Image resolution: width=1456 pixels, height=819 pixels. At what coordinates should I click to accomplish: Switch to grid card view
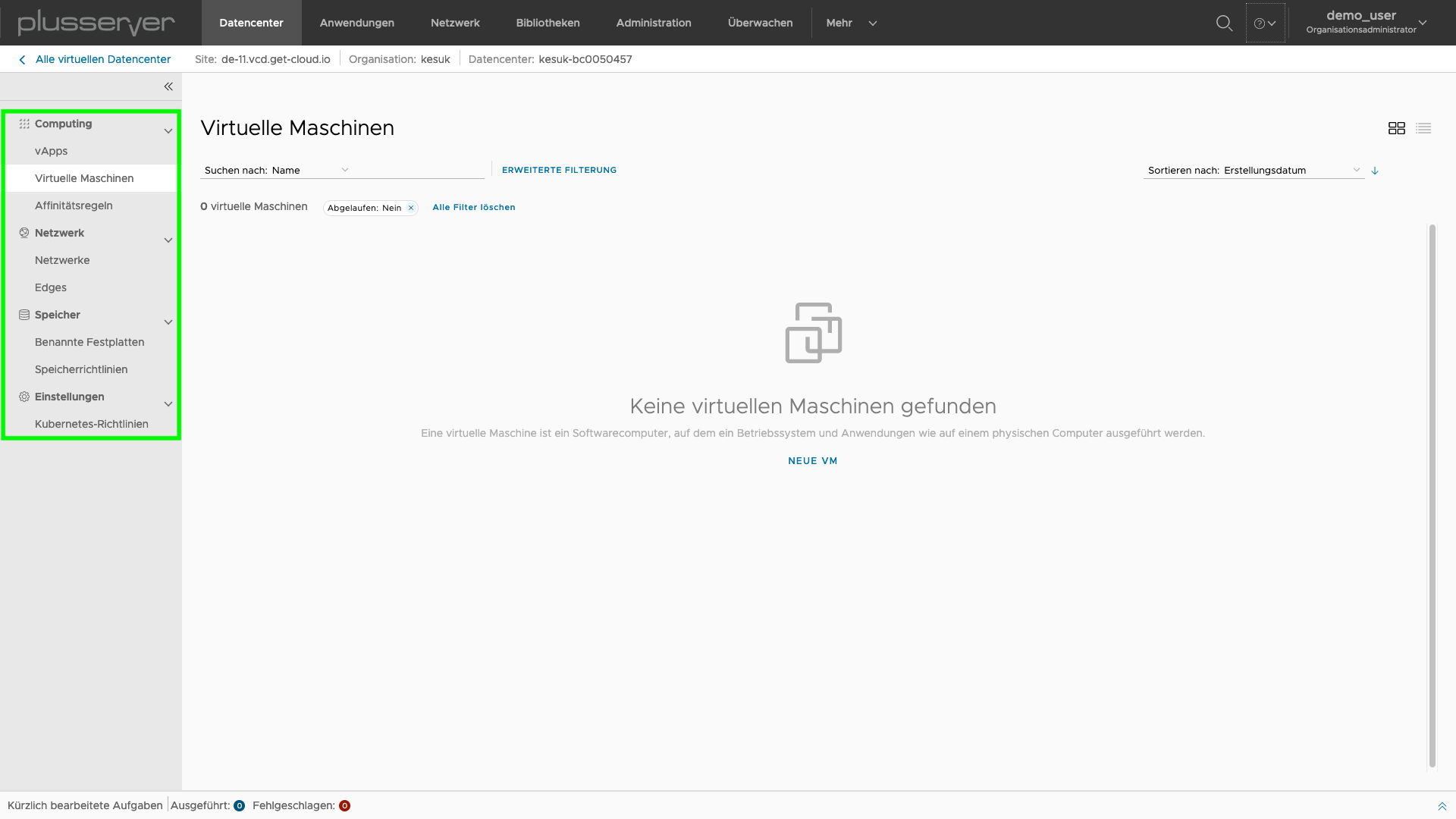click(1396, 128)
